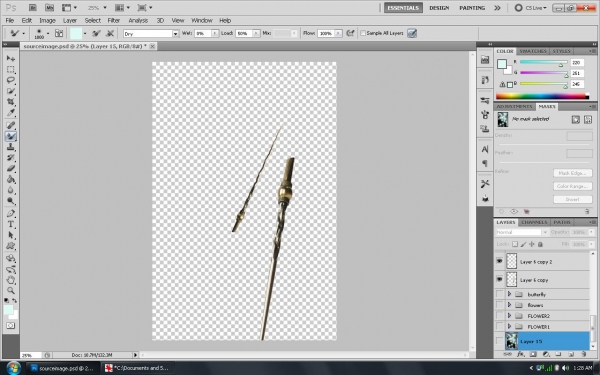The height and width of the screenshot is (375, 600).
Task: Open the Character panel dock icon
Action: [x=485, y=149]
